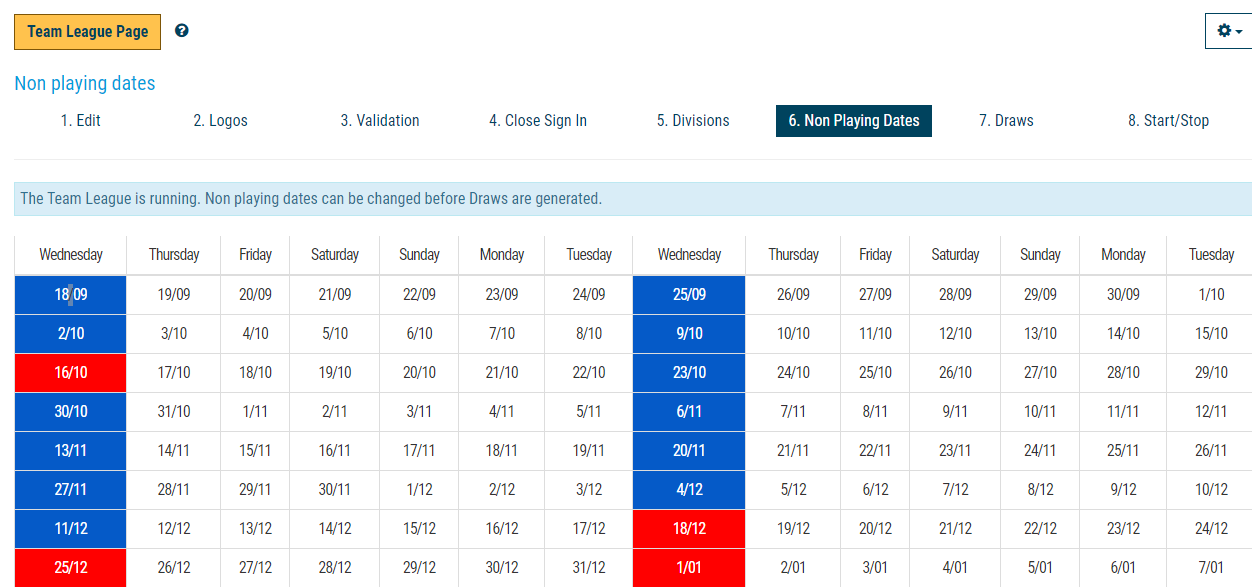Open the 8. Start/Stop tab
The width and height of the screenshot is (1252, 587).
(x=1169, y=121)
